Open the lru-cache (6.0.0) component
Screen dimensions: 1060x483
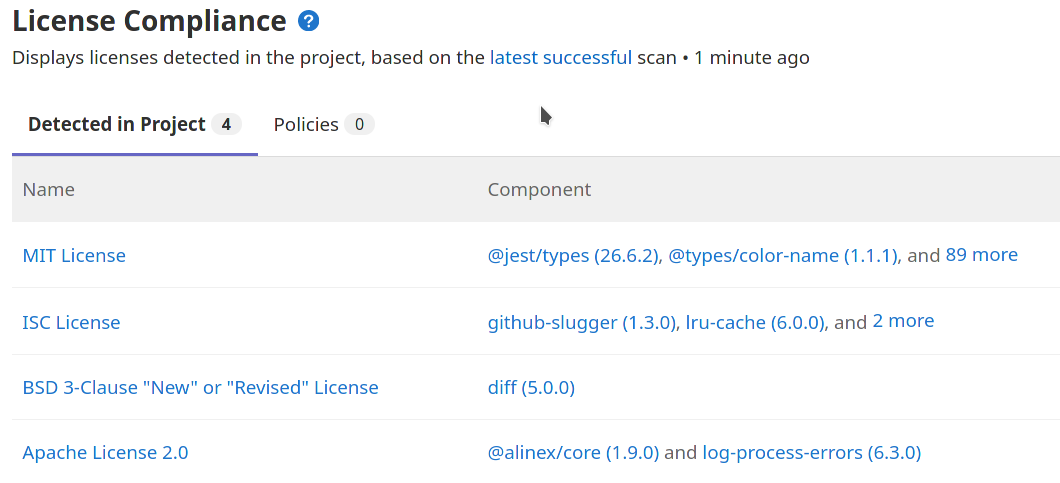tap(755, 323)
